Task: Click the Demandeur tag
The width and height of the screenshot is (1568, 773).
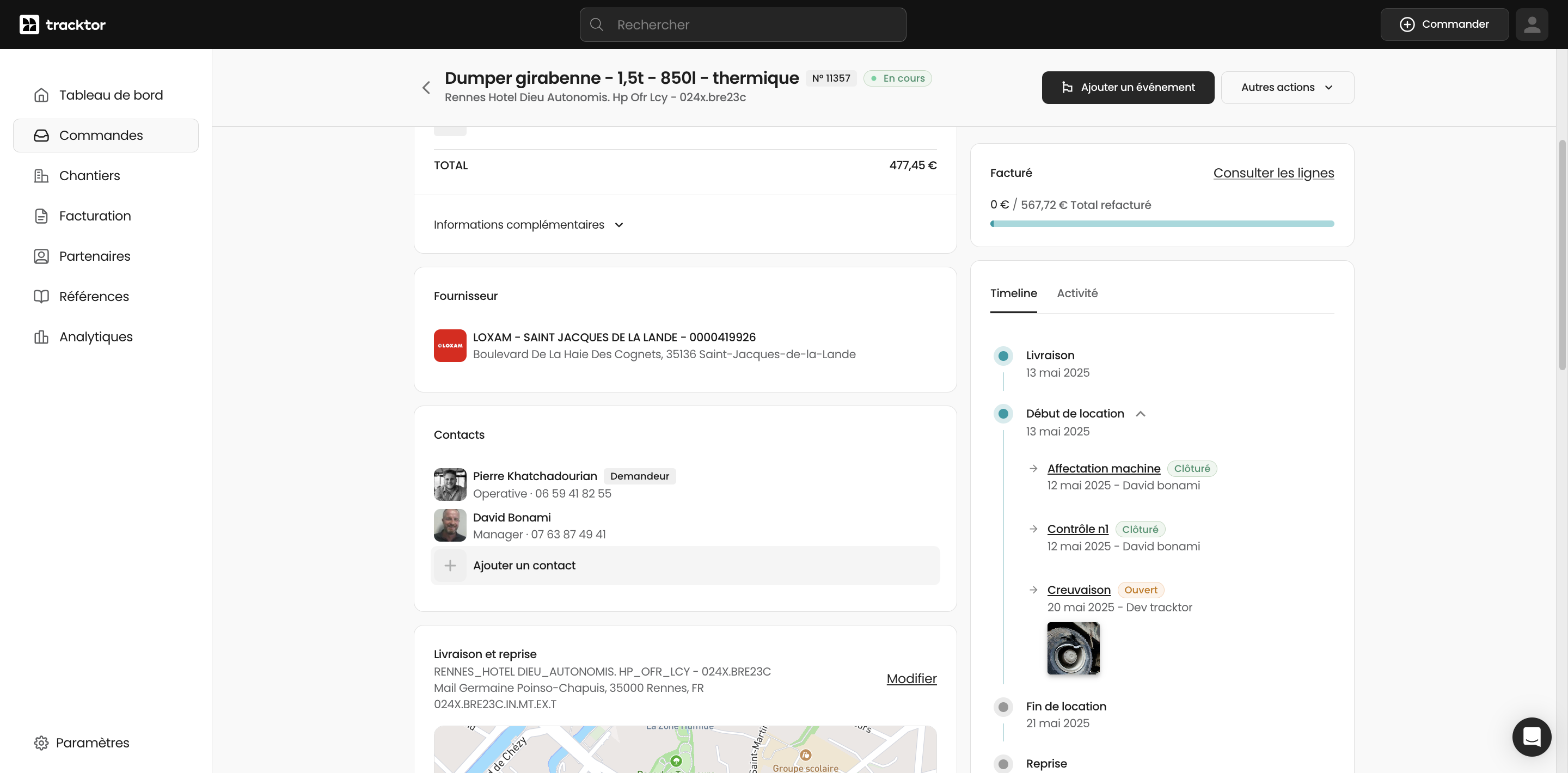Action: tap(640, 476)
